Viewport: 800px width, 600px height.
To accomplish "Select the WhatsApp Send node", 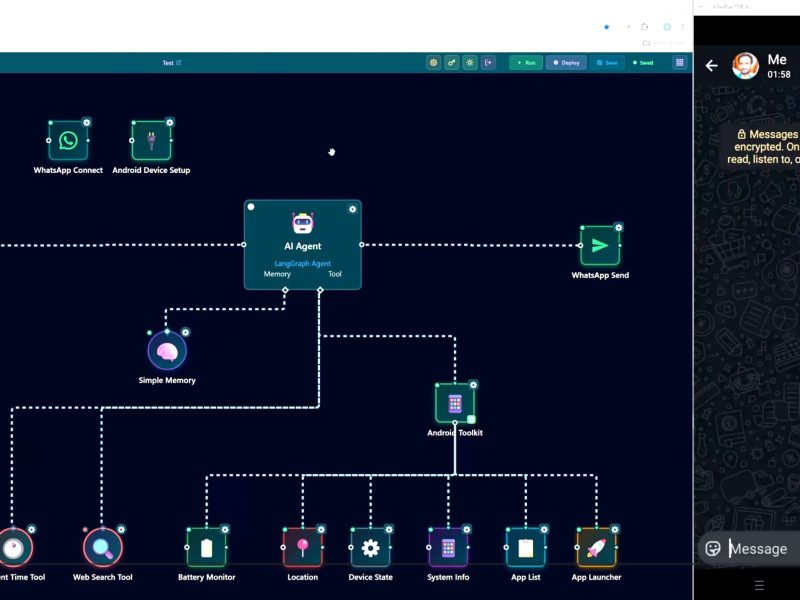I will tap(599, 246).
